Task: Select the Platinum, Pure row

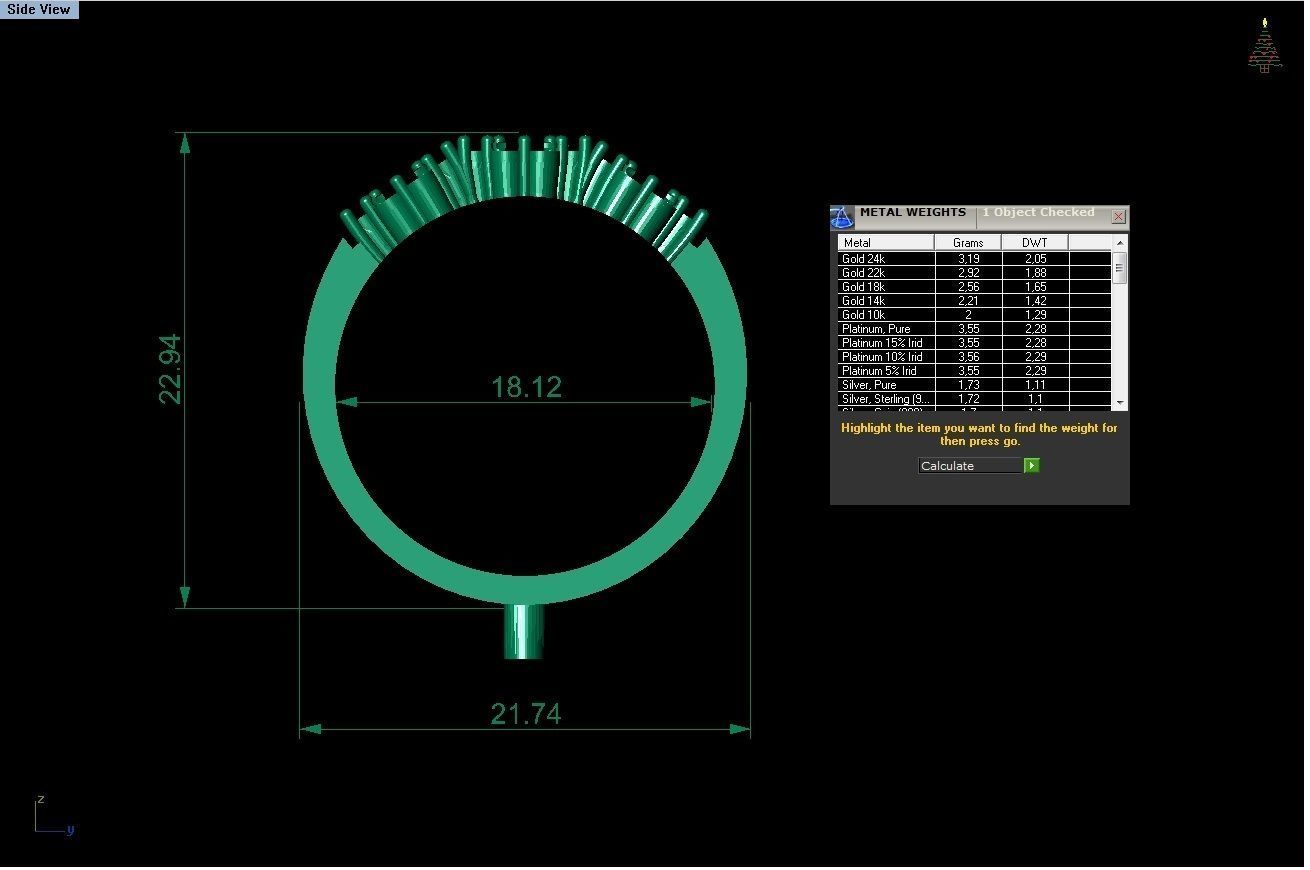Action: 975,329
